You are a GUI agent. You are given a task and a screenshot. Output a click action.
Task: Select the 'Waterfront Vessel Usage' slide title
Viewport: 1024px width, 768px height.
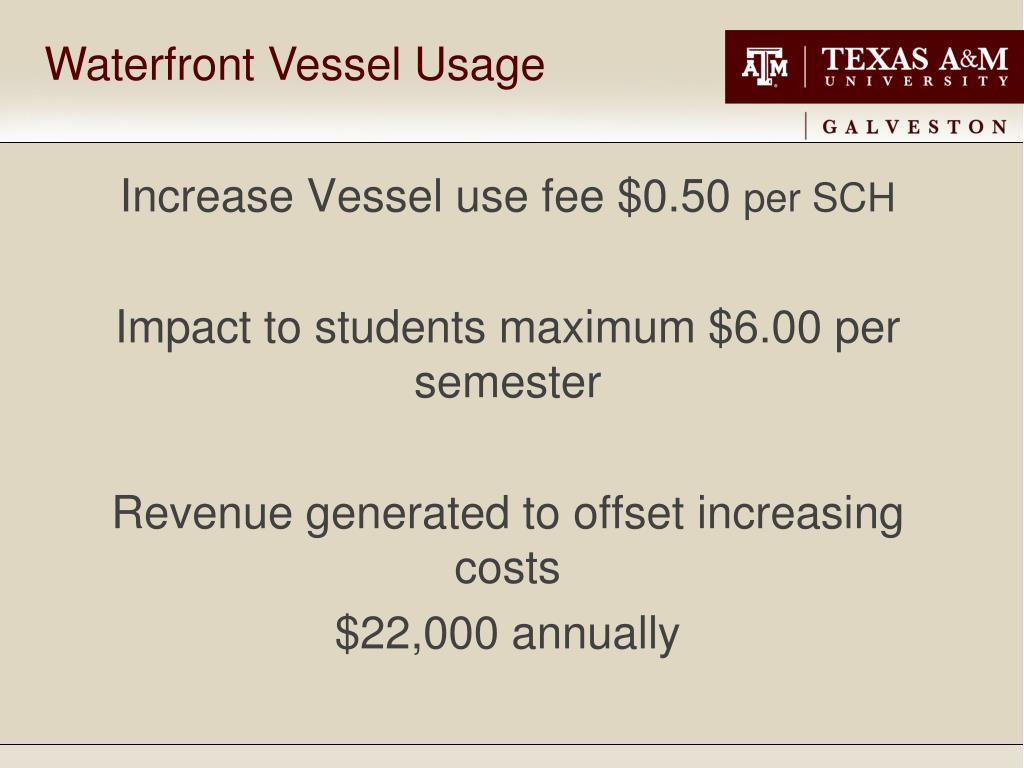(x=295, y=65)
